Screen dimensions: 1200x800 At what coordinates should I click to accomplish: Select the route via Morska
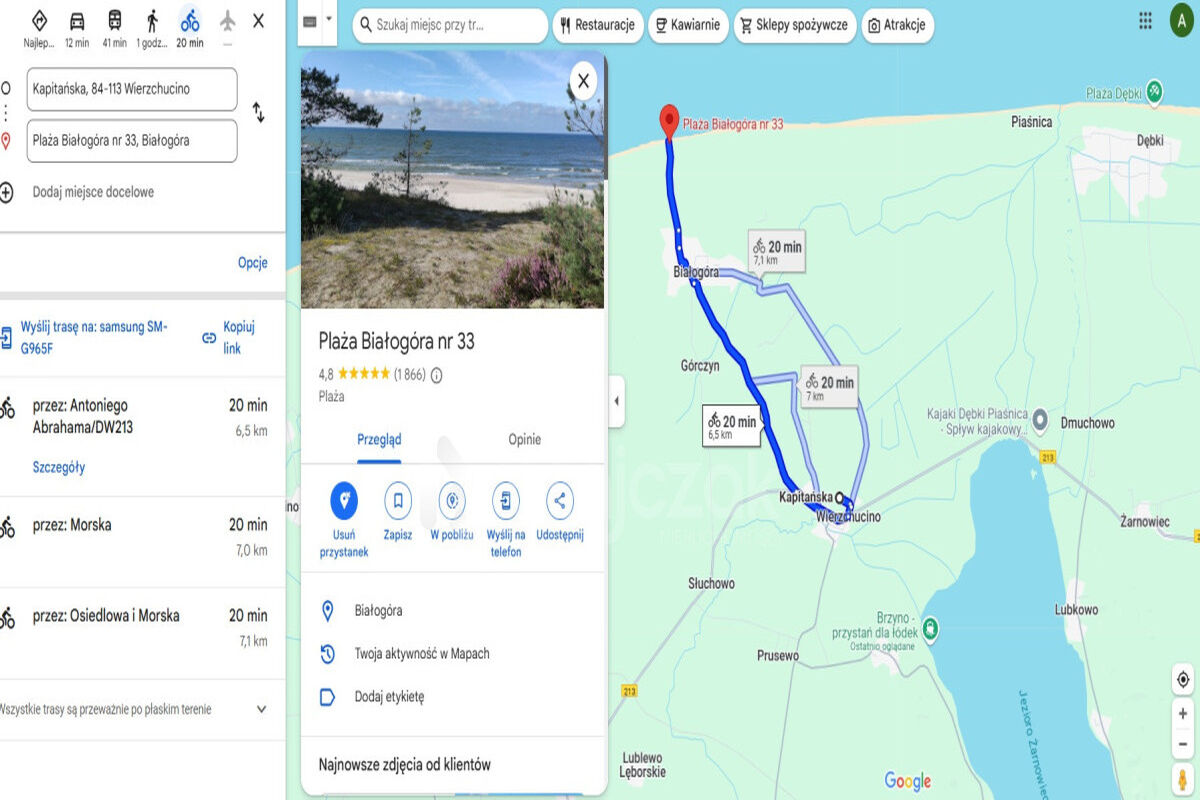click(x=140, y=536)
